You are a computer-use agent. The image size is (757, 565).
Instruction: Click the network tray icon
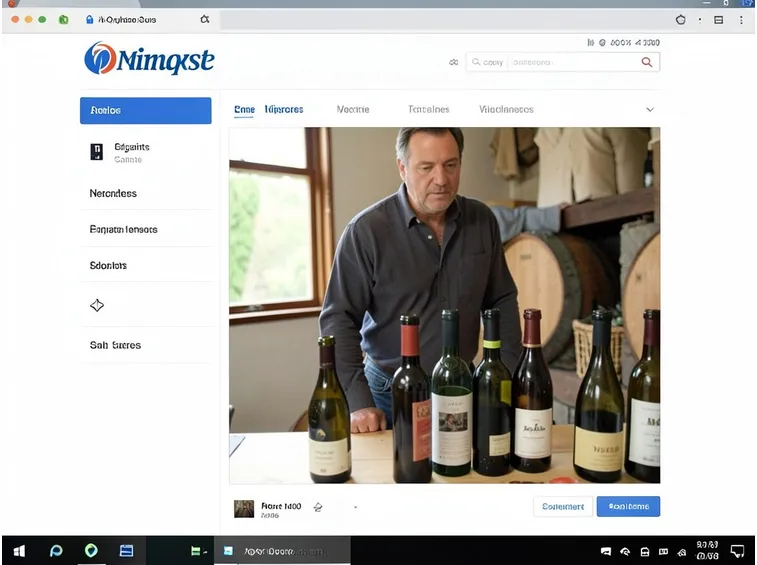point(625,551)
